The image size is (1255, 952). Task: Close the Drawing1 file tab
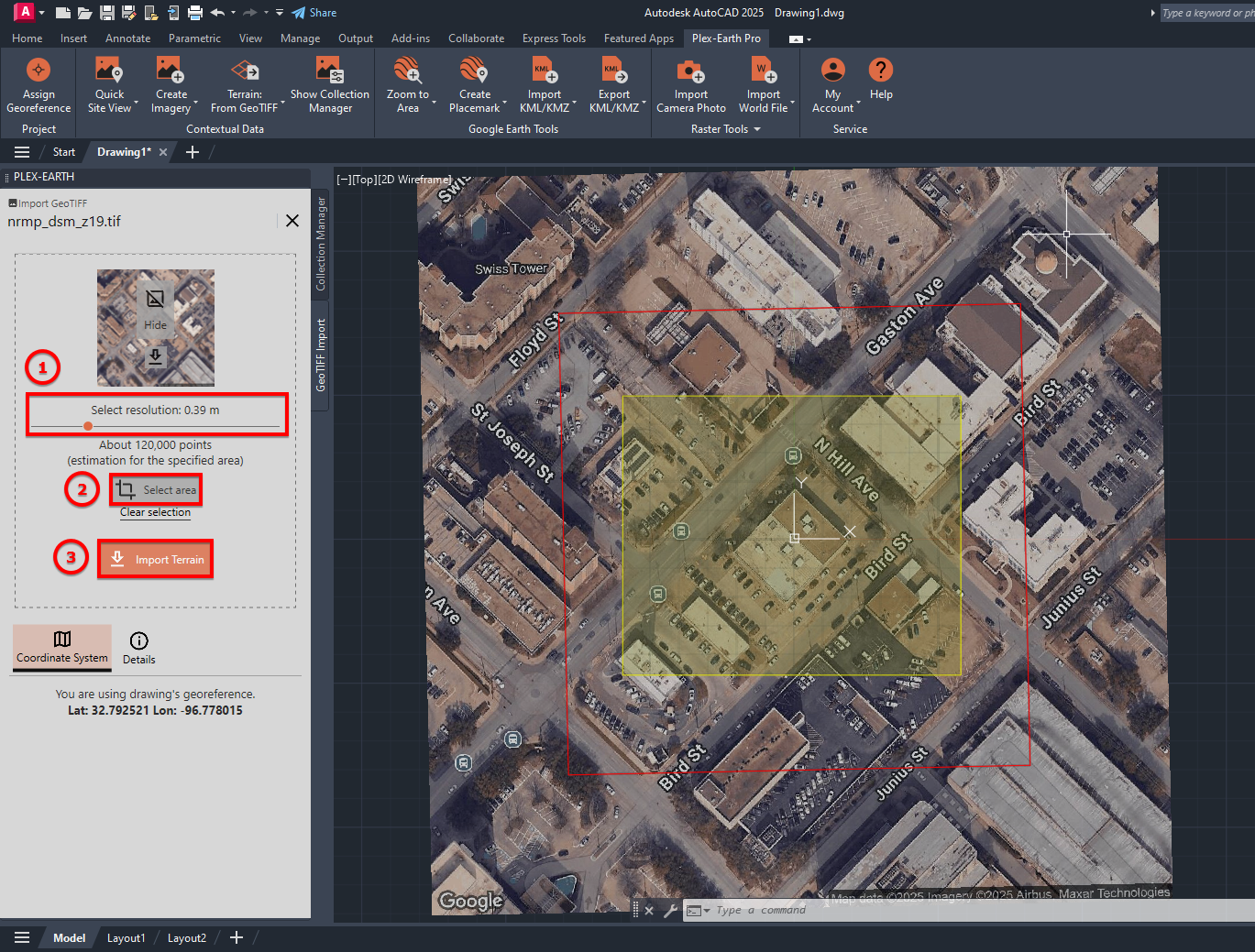pyautogui.click(x=163, y=152)
